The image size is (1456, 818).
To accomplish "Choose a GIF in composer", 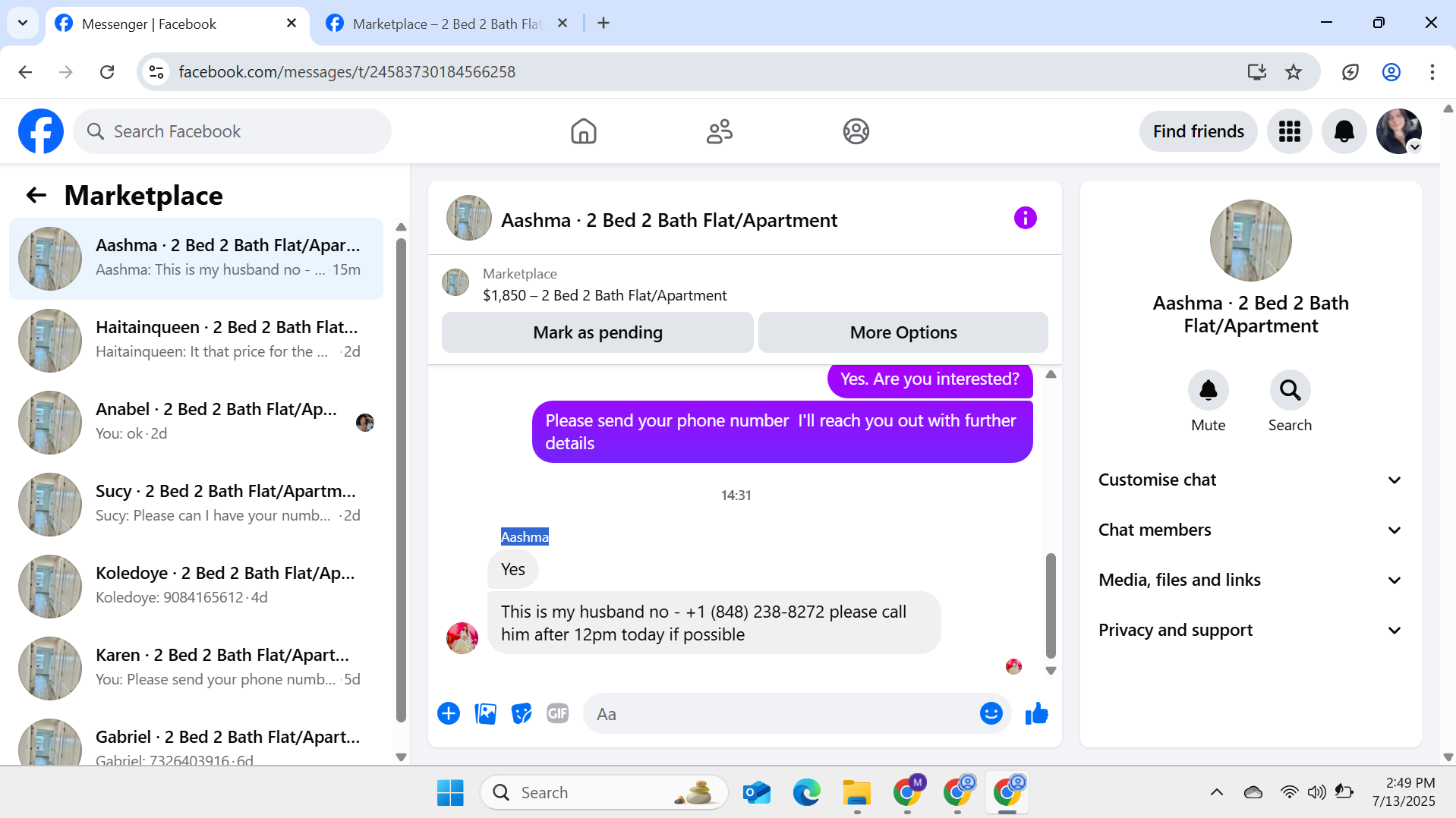I will pos(558,713).
